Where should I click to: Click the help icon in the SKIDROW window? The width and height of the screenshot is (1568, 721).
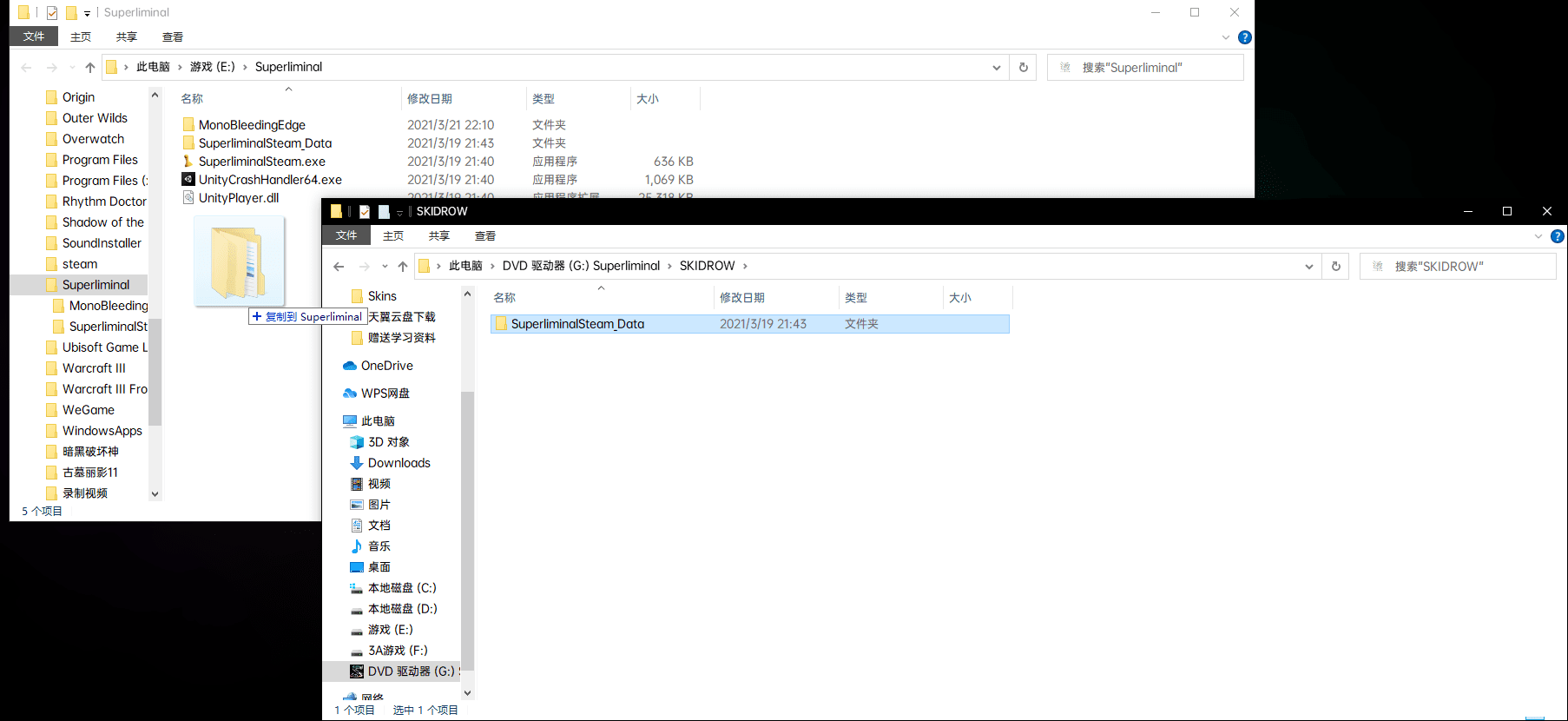[1558, 236]
